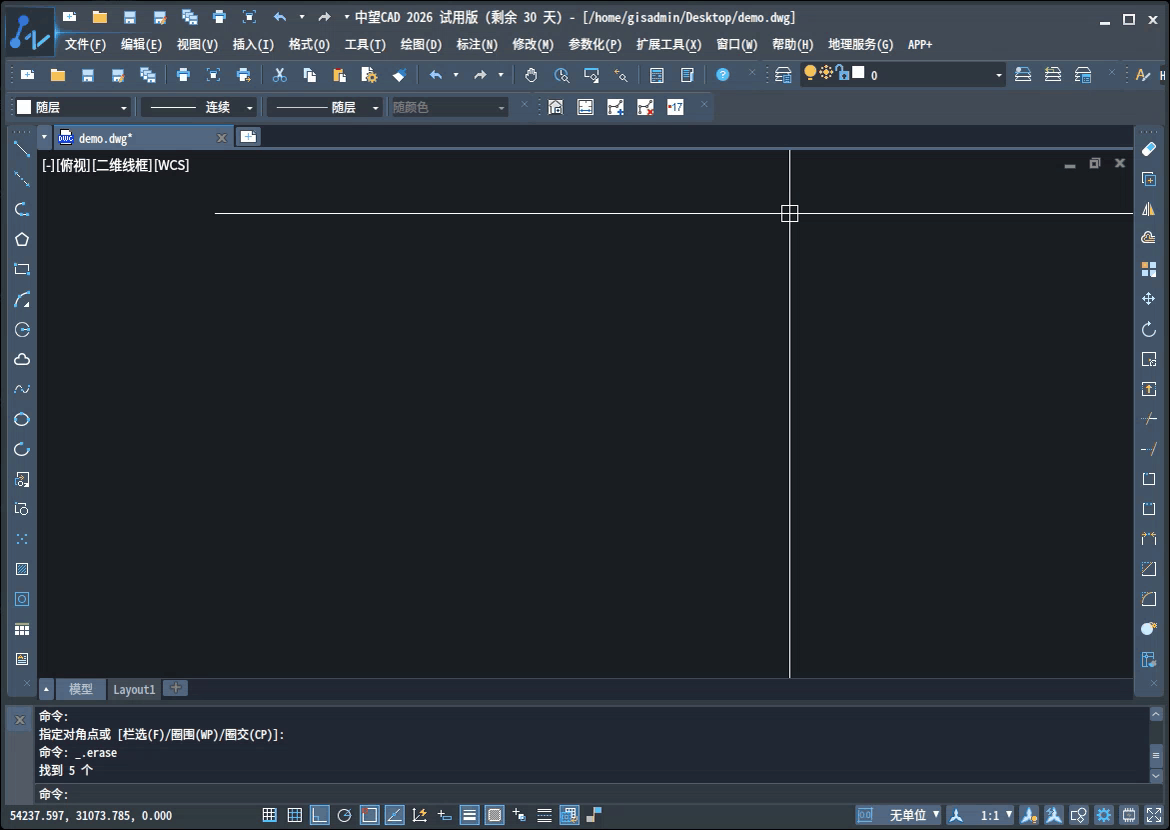
Task: Open the 修改(M) menu
Action: click(x=533, y=45)
